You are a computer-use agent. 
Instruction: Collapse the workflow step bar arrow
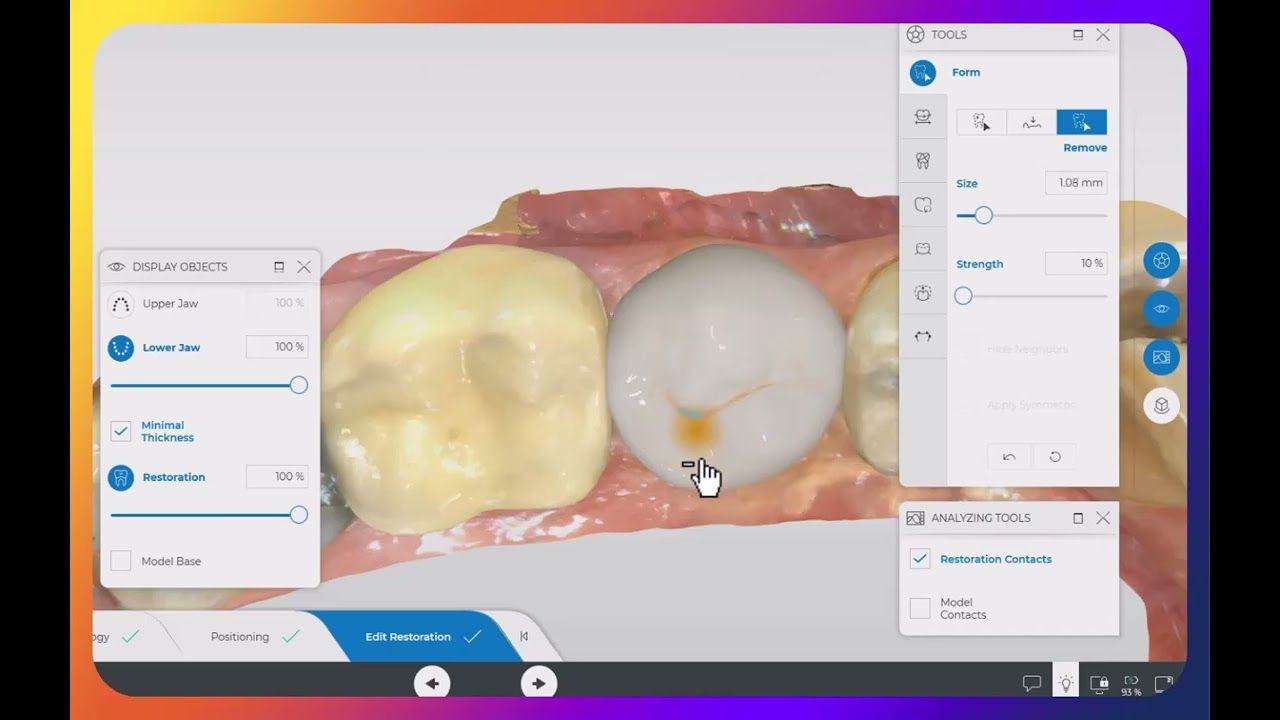point(524,636)
